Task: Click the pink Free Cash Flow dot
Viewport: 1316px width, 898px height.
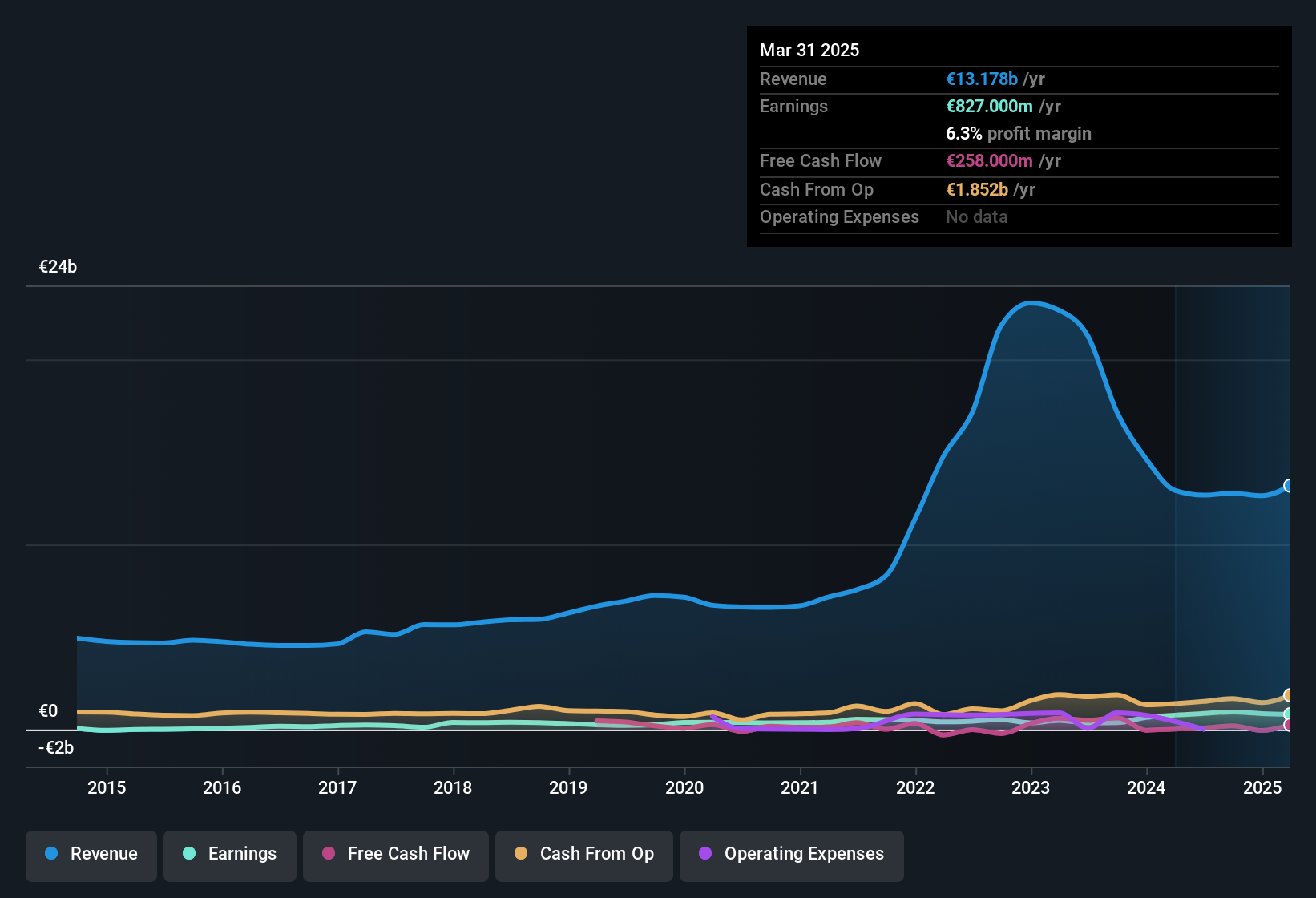Action: [x=327, y=854]
